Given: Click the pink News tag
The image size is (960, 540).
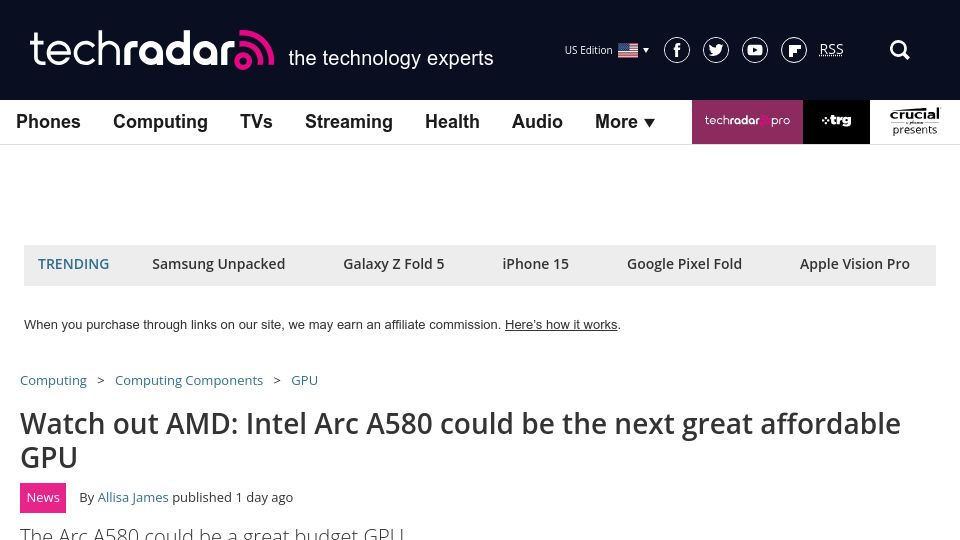Looking at the screenshot, I should click(x=43, y=498).
